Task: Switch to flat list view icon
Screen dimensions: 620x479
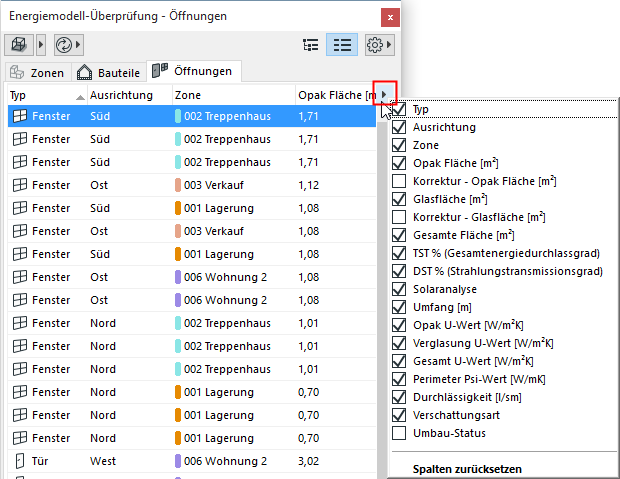Action: pyautogui.click(x=342, y=45)
